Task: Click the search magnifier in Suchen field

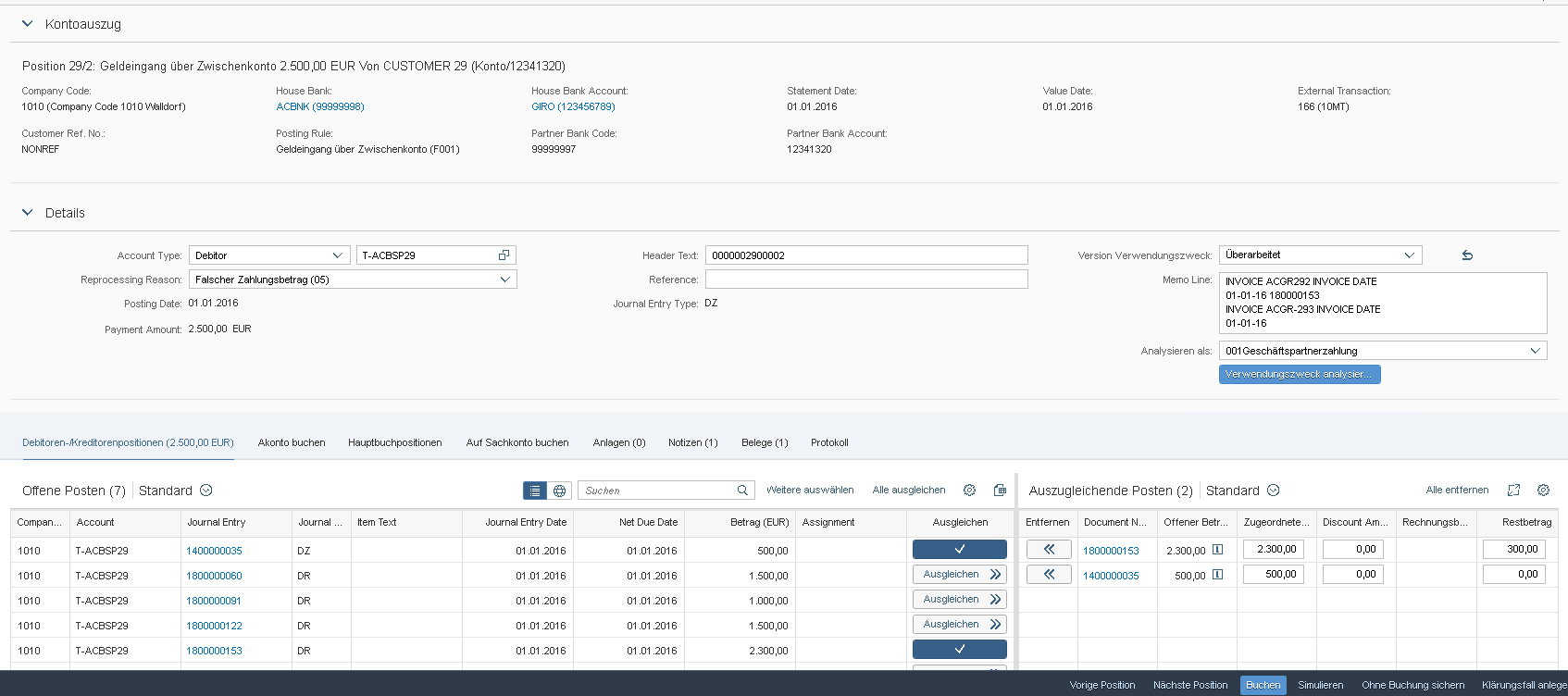Action: click(x=742, y=491)
